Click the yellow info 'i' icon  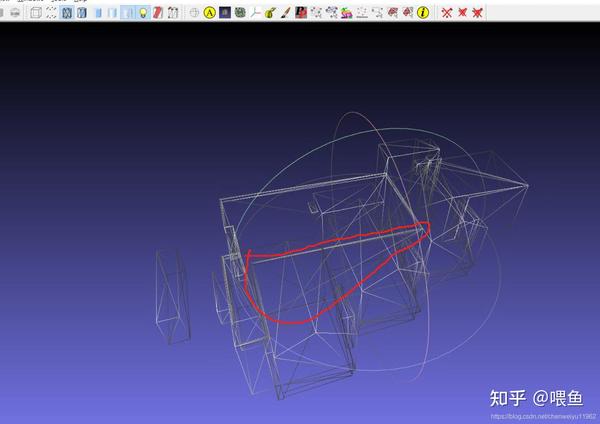pos(423,13)
